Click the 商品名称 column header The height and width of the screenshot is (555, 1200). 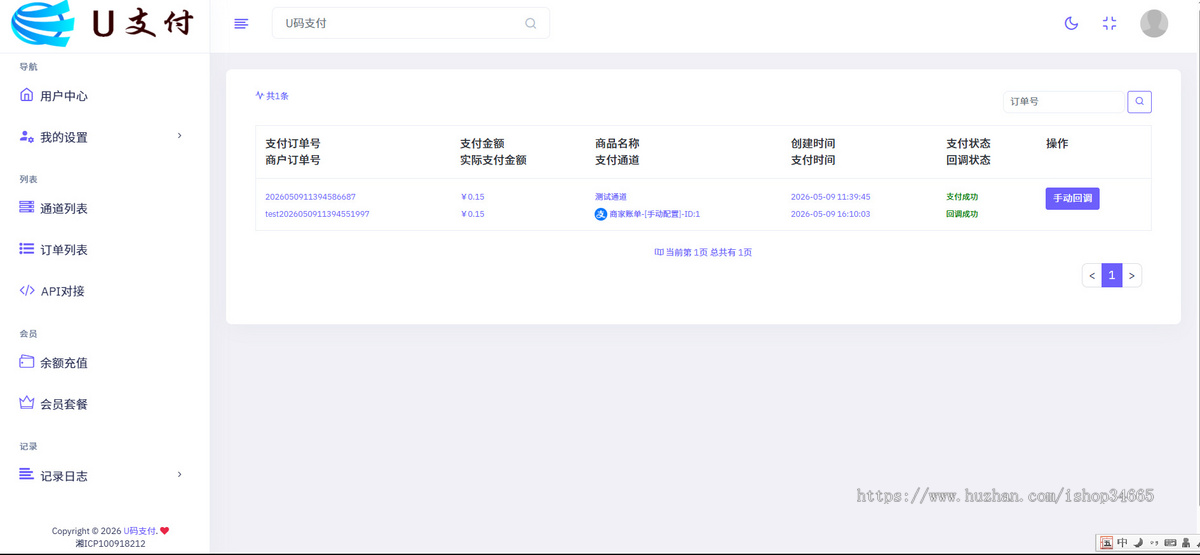[617, 144]
